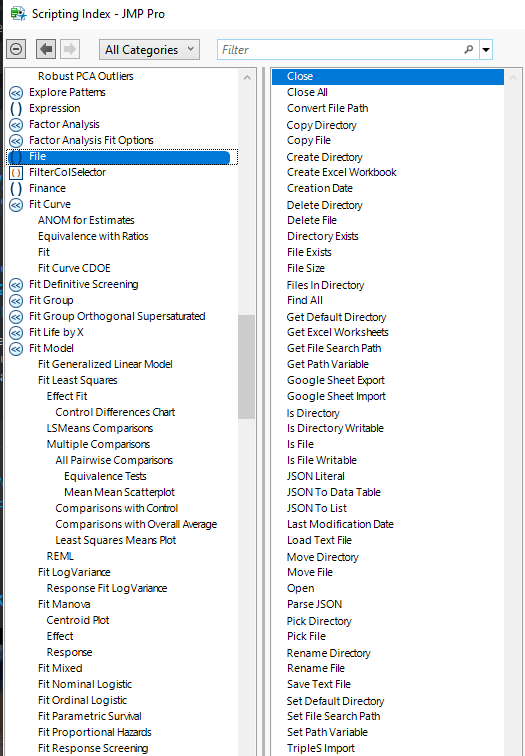Image resolution: width=525 pixels, height=756 pixels.
Task: Select All Pairwise Comparisons item
Action: pos(114,460)
